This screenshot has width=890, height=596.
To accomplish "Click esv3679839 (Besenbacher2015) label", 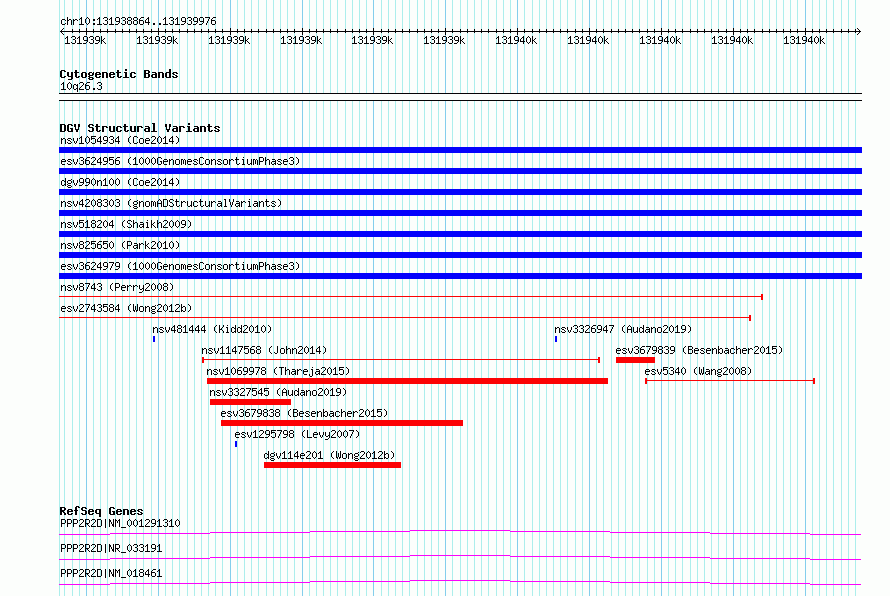I will click(699, 350).
